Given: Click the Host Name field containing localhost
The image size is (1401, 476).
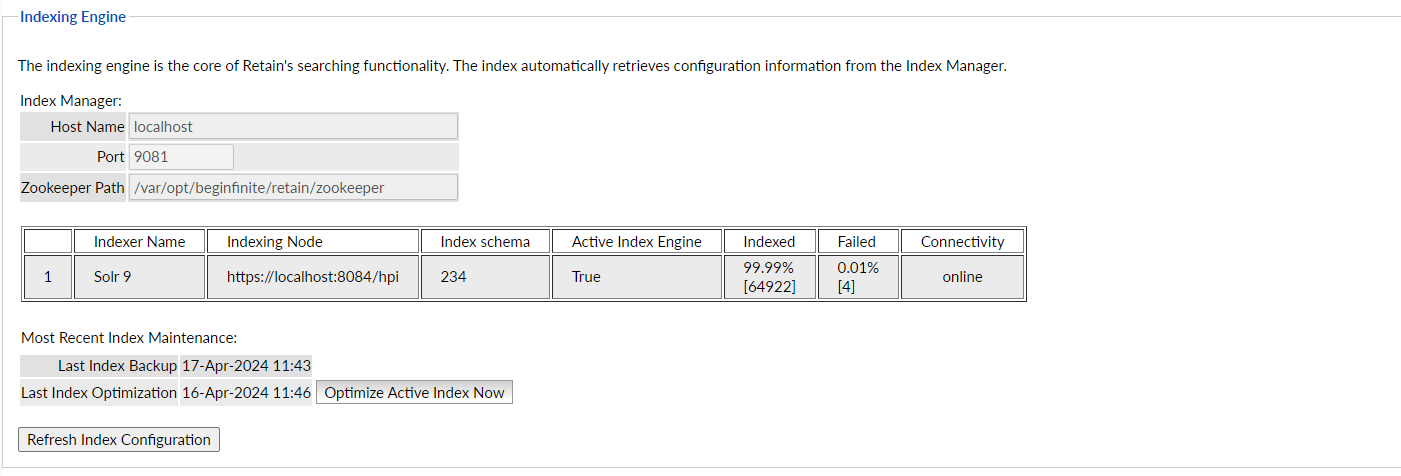Looking at the screenshot, I should click(x=293, y=127).
